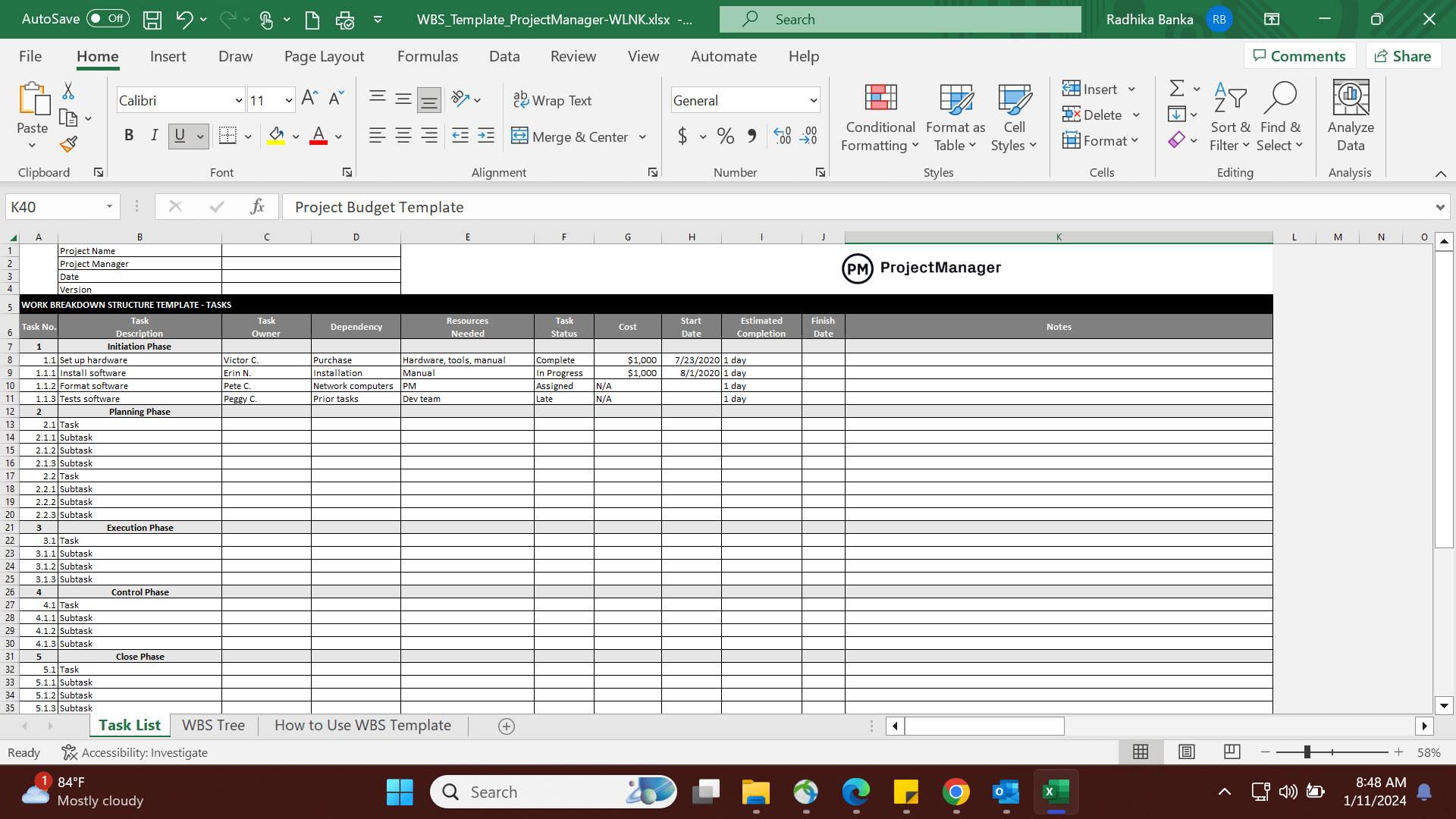Toggle AutoSave off switch

pyautogui.click(x=107, y=18)
